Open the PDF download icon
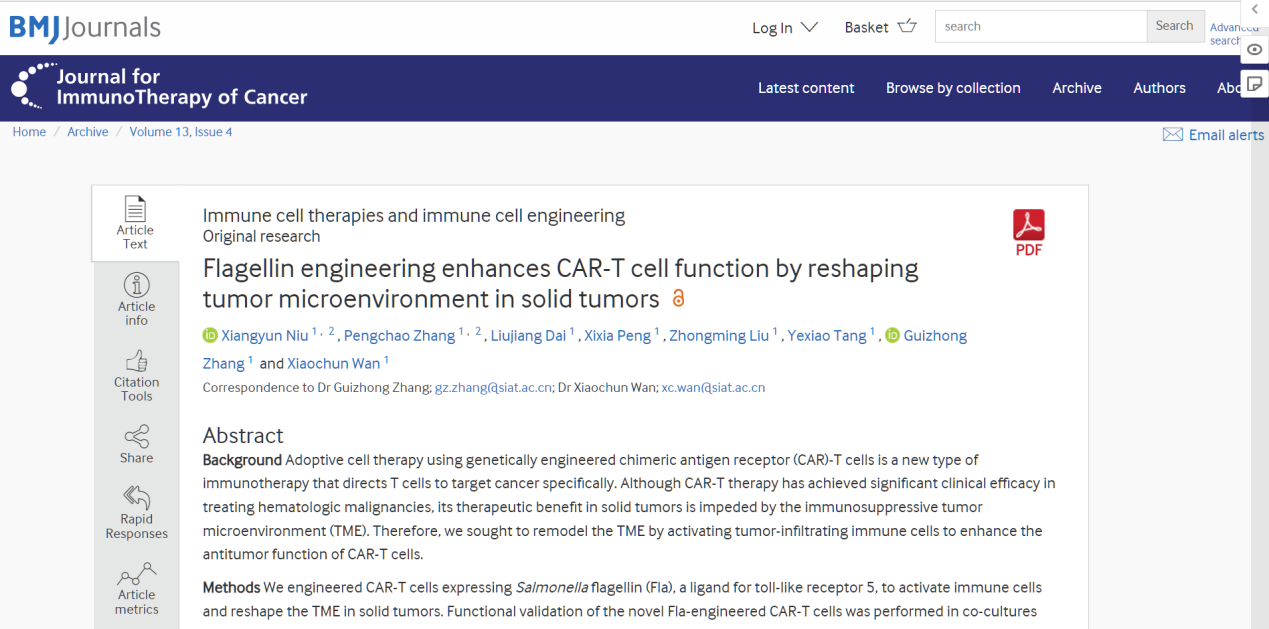 1028,232
